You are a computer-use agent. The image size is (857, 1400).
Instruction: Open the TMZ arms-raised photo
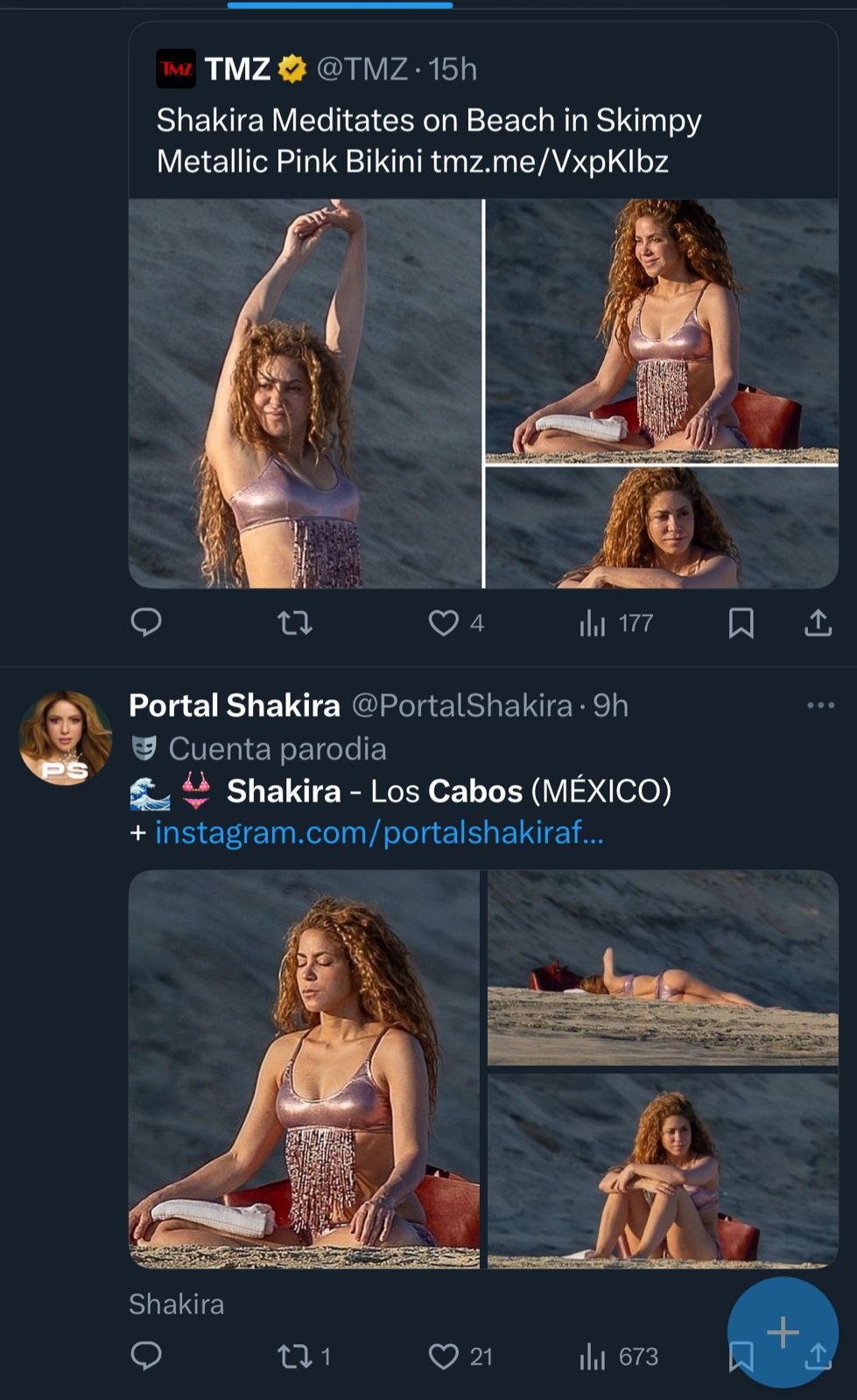tap(305, 394)
